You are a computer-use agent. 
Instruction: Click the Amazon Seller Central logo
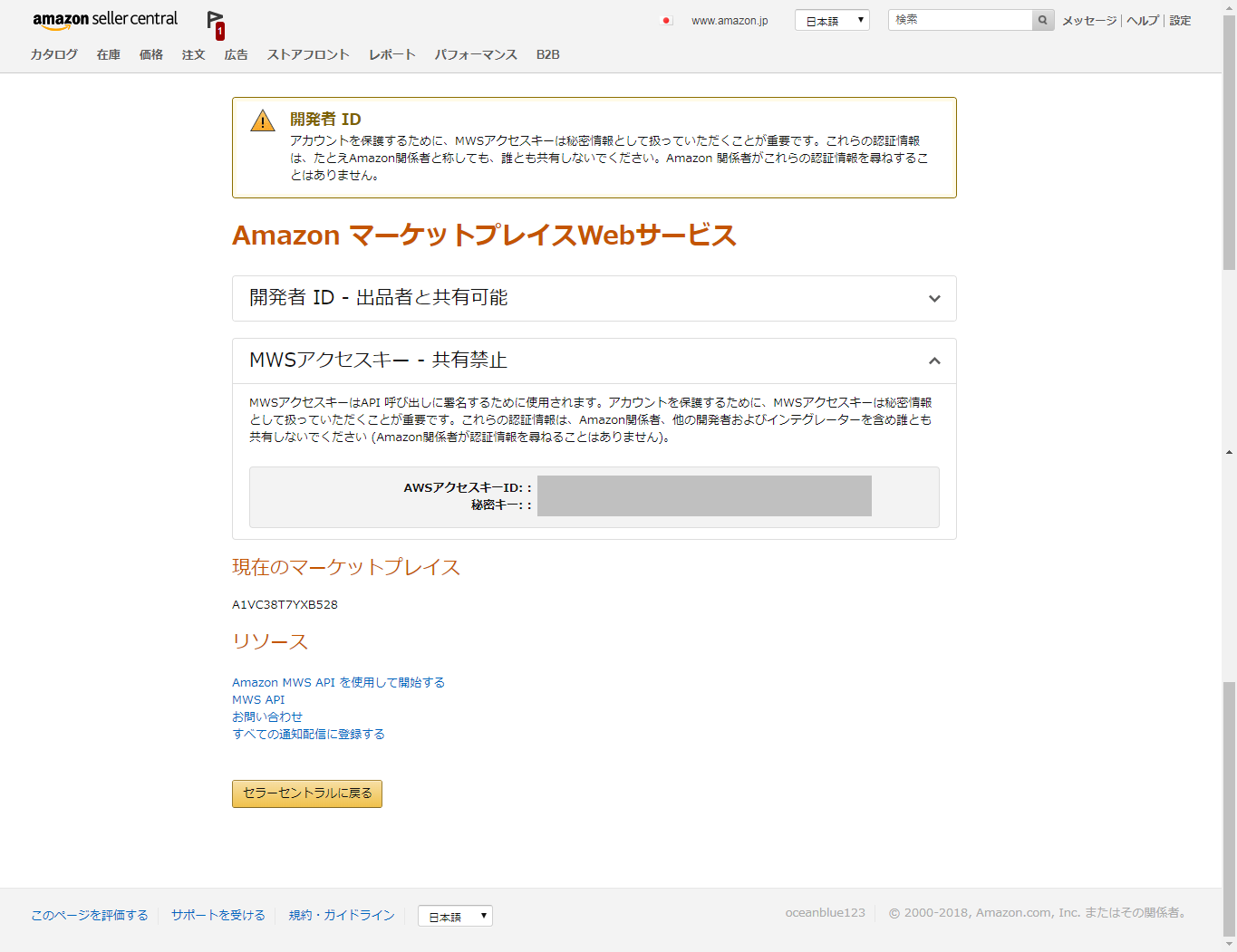point(105,20)
